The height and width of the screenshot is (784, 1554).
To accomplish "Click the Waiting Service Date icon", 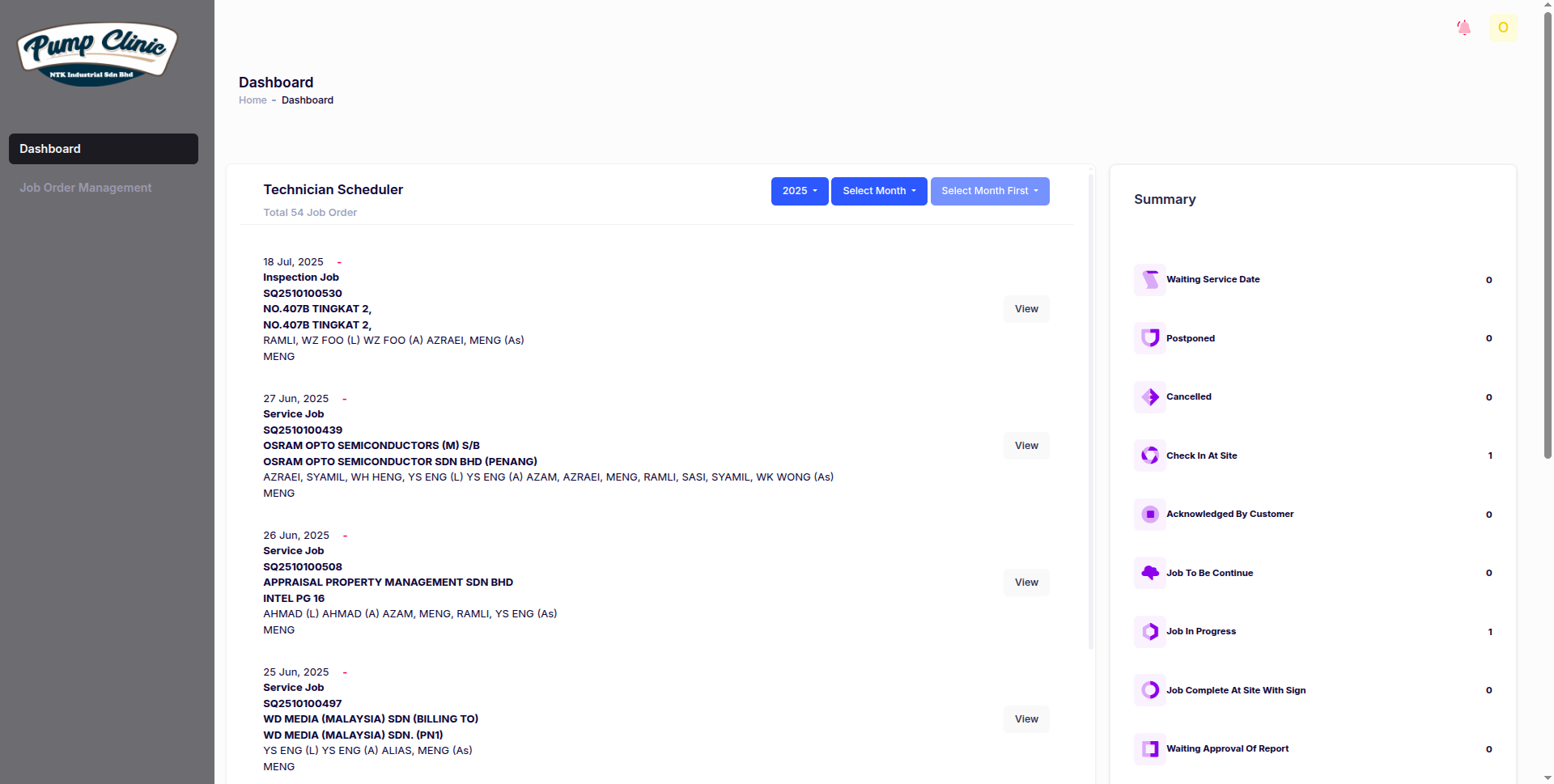I will pos(1149,280).
